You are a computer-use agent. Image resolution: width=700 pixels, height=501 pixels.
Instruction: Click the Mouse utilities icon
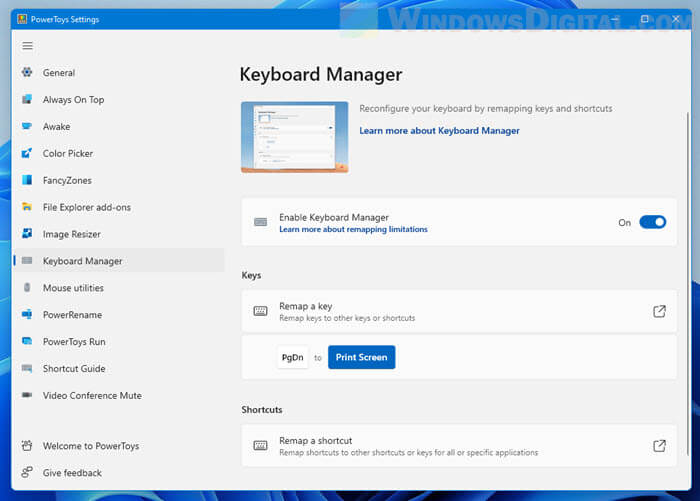pyautogui.click(x=27, y=288)
